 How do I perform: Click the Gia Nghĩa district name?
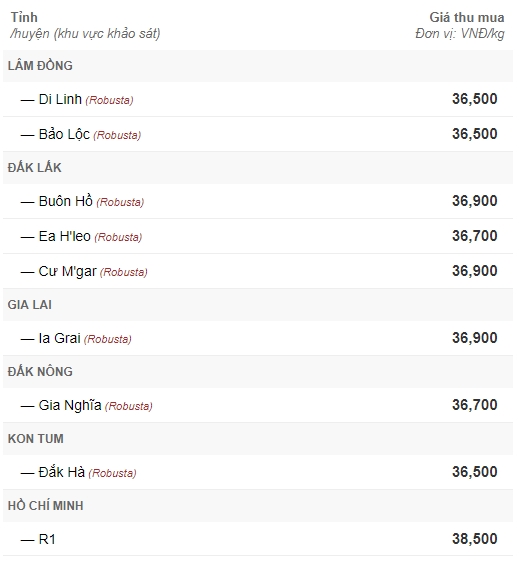tap(70, 405)
